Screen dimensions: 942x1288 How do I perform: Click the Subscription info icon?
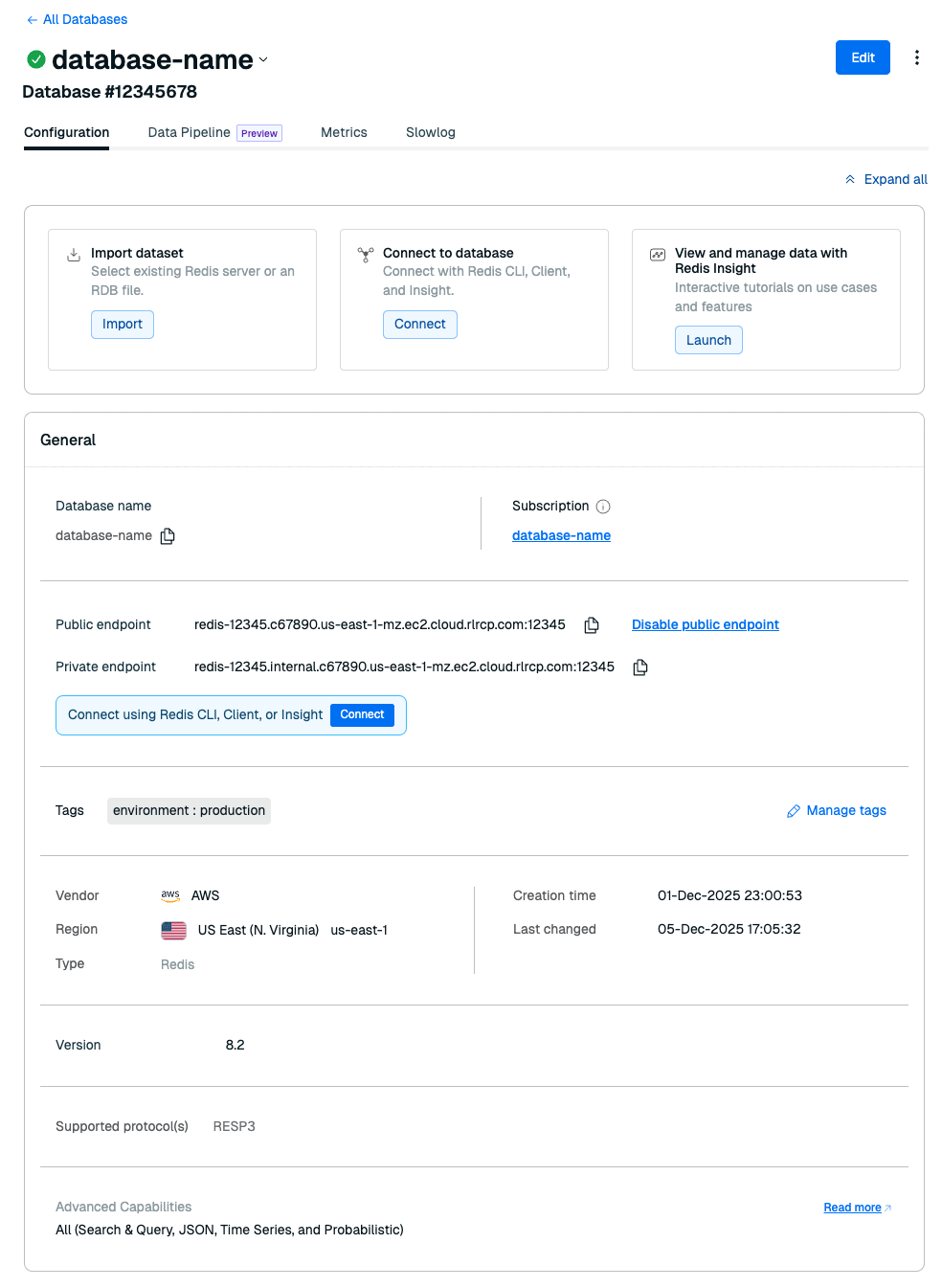tap(603, 507)
